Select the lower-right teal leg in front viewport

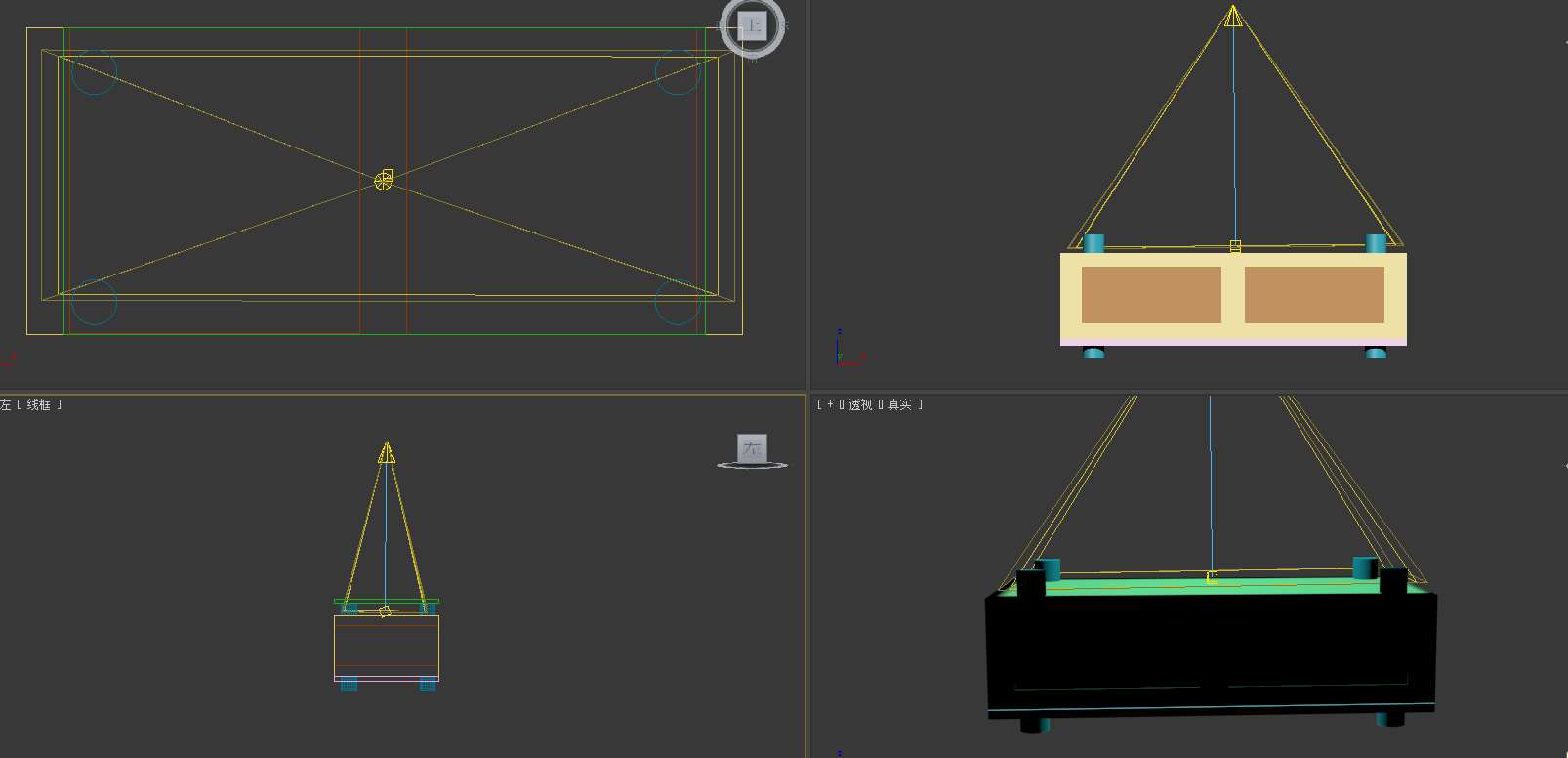coord(1376,352)
